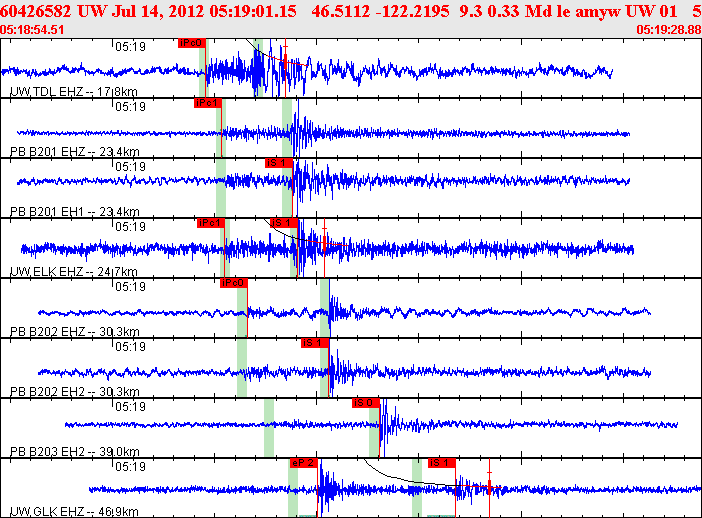702x518 pixels.
Task: Select the iS 1 pick on PB B202 EH2
Action: 315,343
